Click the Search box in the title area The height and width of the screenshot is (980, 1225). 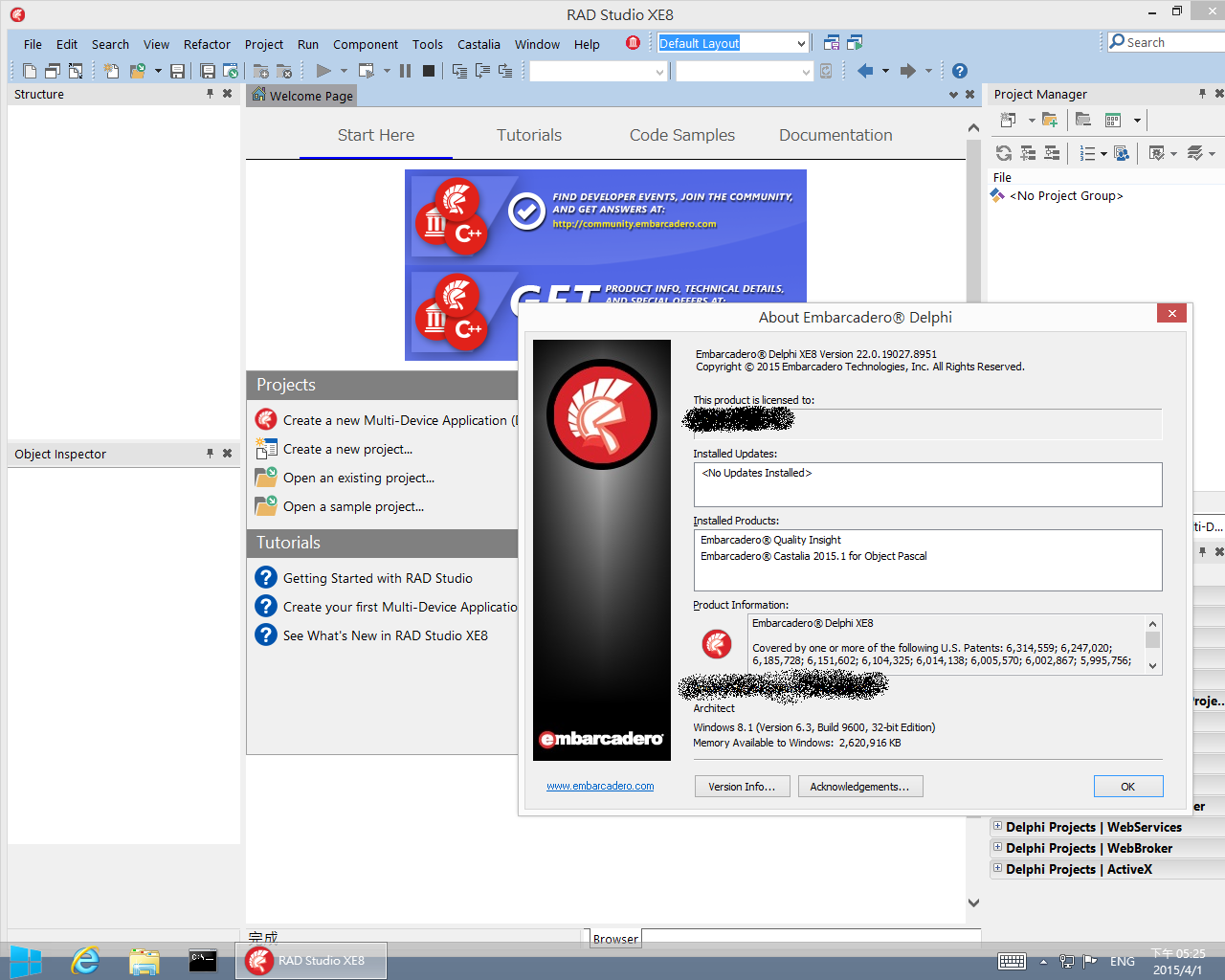click(x=1166, y=42)
